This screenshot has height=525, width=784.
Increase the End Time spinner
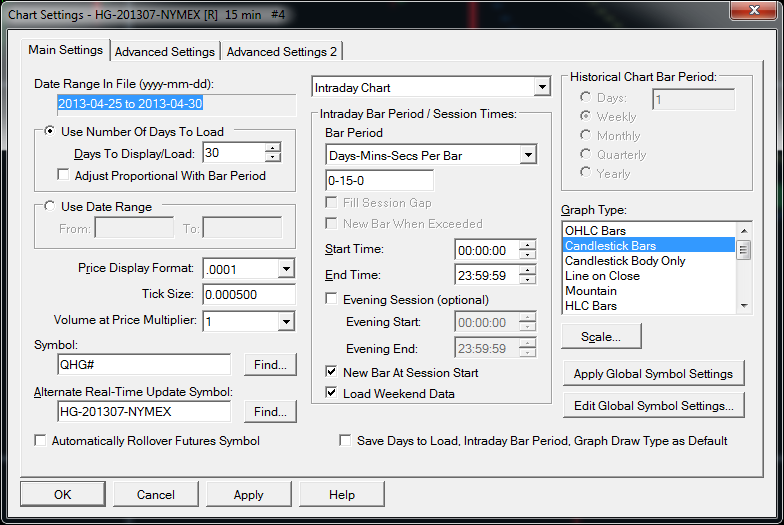[528, 270]
